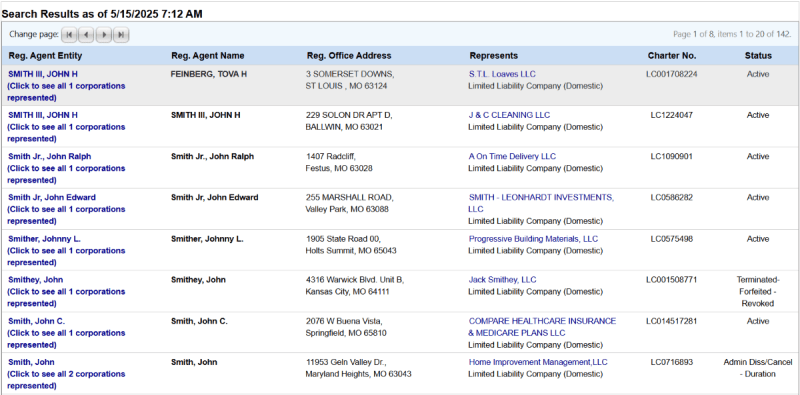800x395 pixels.
Task: Select Admin Diss/Cancel - Duration status
Action: 758,368
